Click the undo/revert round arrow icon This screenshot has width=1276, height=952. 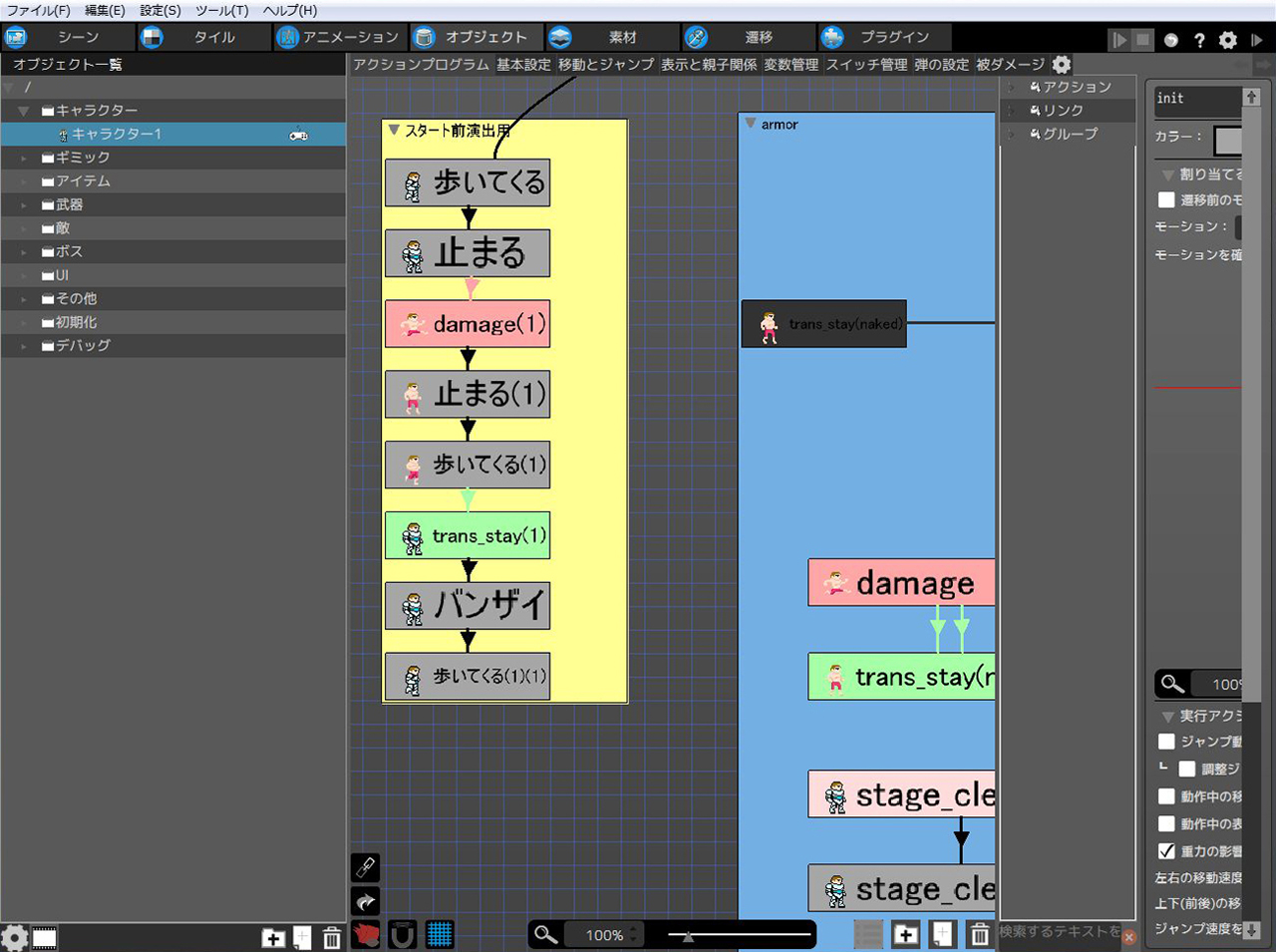[1171, 40]
